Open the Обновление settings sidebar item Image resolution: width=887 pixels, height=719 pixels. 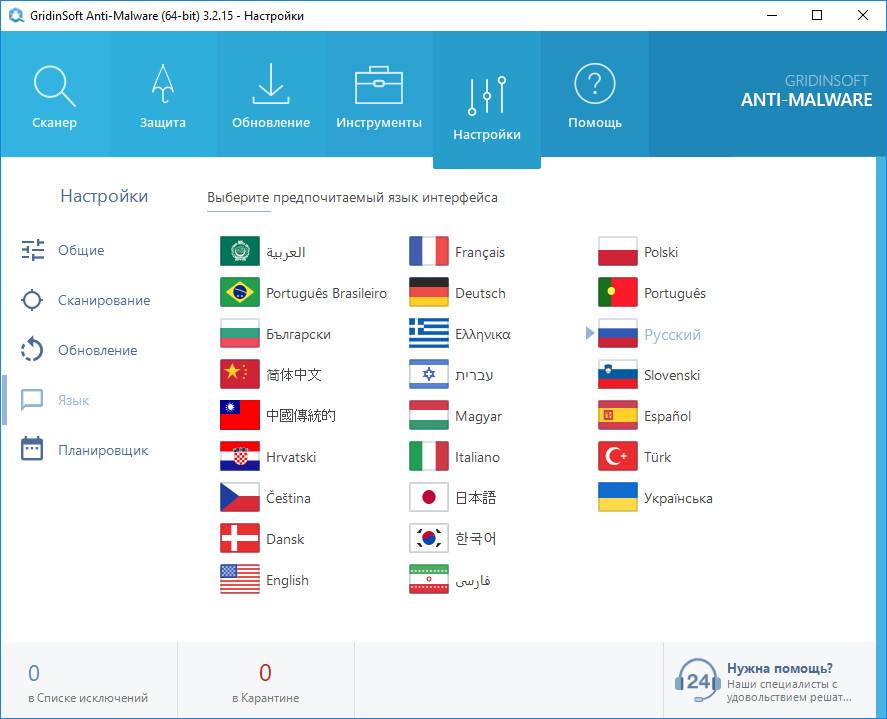[x=96, y=350]
